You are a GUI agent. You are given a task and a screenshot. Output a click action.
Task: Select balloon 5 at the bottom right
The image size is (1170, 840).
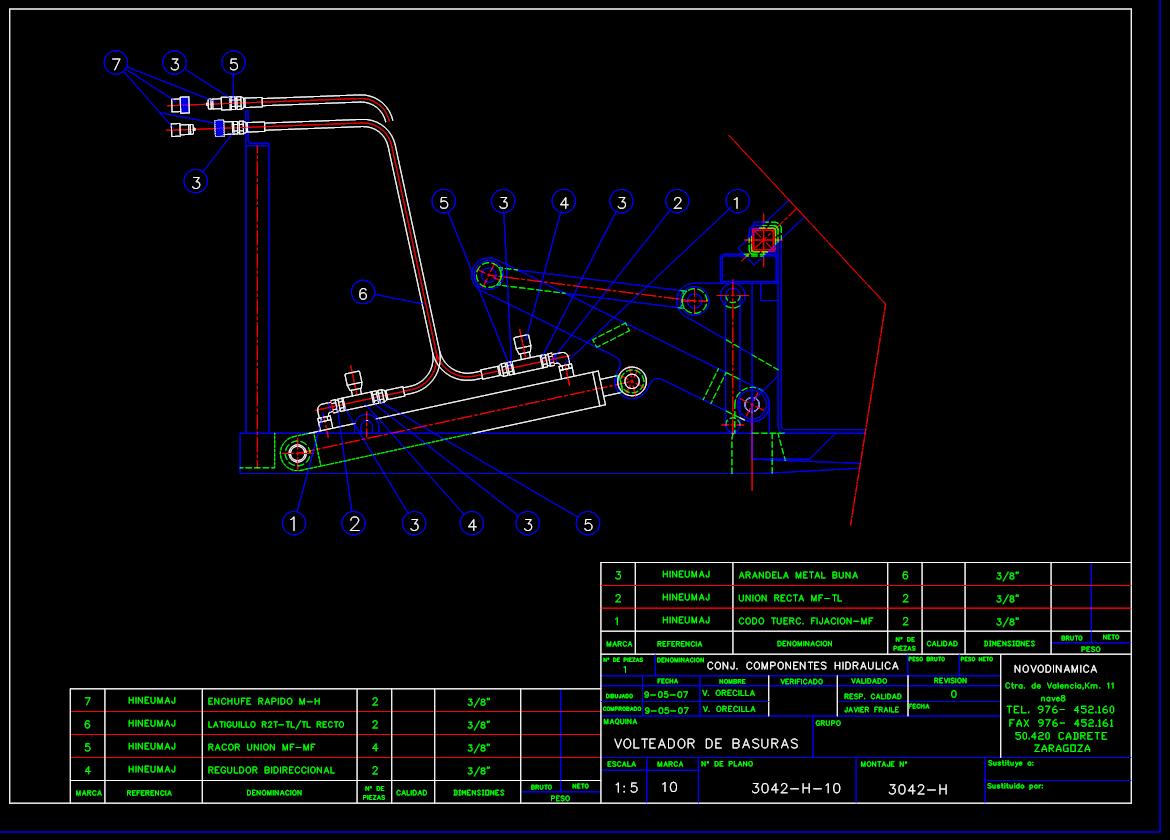click(588, 523)
